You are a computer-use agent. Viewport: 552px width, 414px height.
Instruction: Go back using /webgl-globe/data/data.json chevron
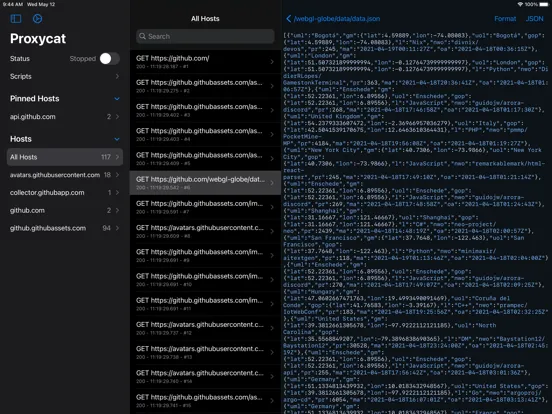click(289, 19)
